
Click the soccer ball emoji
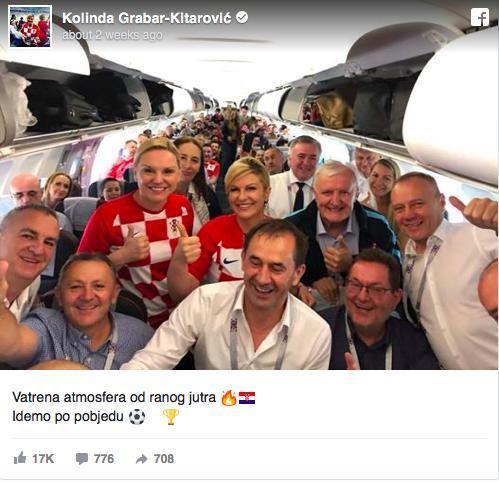137,417
